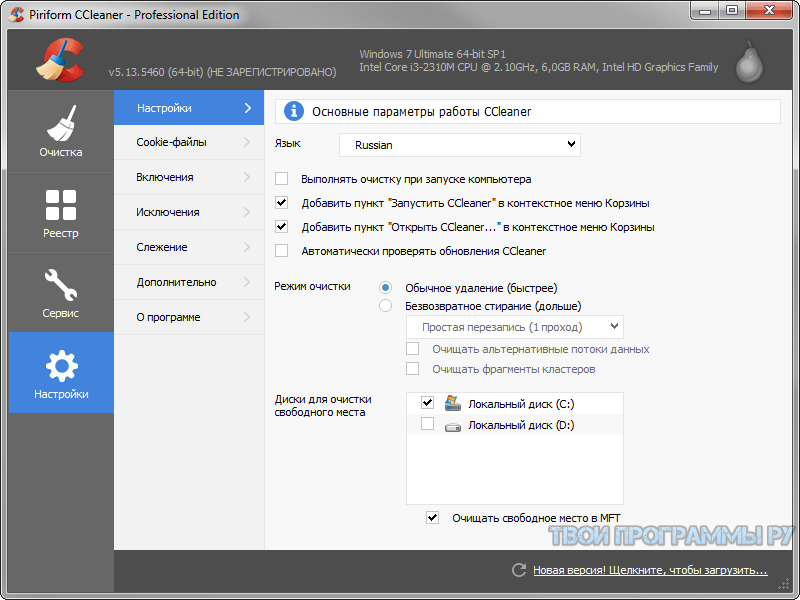Viewport: 800px width, 600px height.
Task: Click the Локальный диск (D:) row label
Action: coord(521,425)
